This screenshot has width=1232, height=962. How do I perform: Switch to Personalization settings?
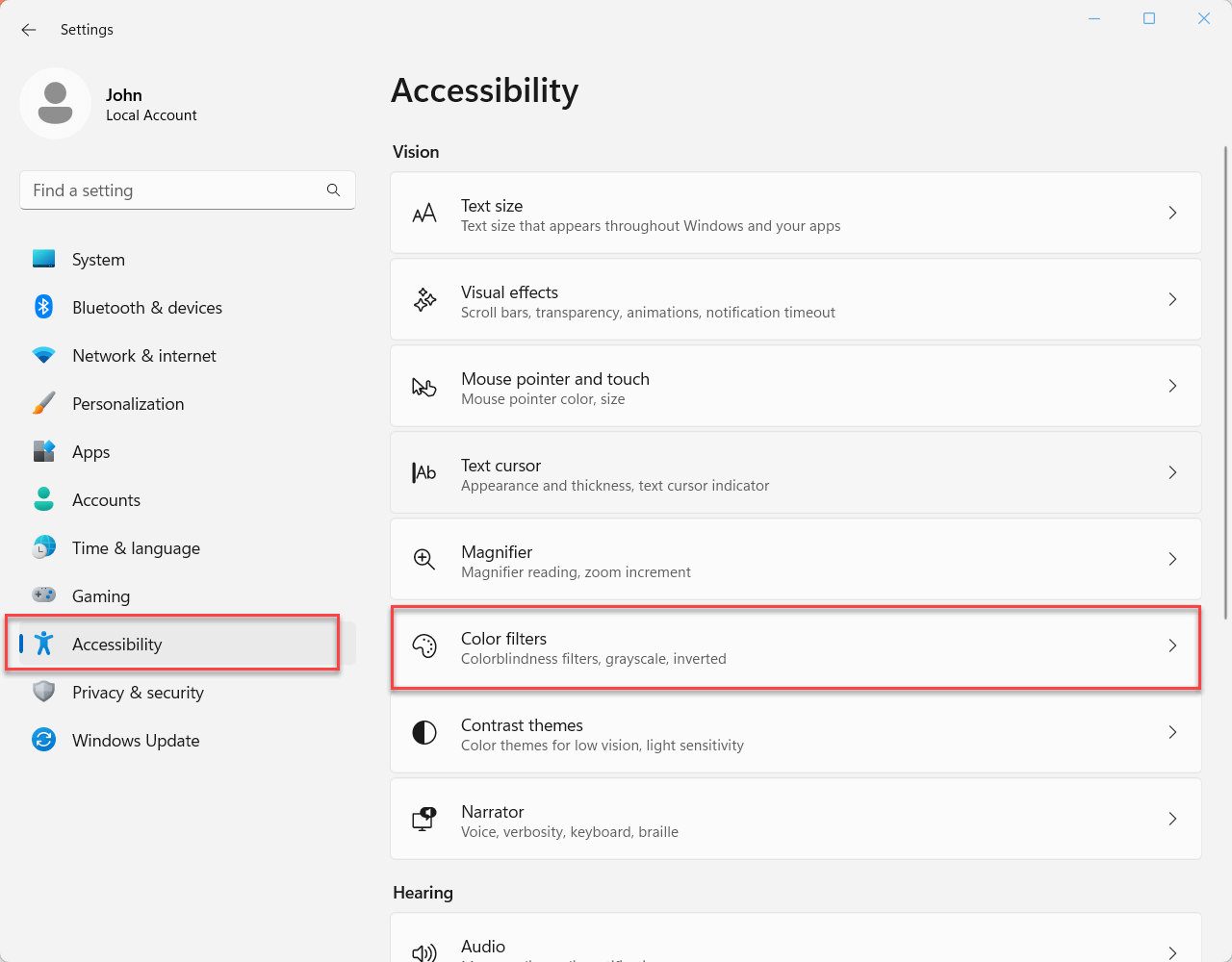pyautogui.click(x=188, y=403)
